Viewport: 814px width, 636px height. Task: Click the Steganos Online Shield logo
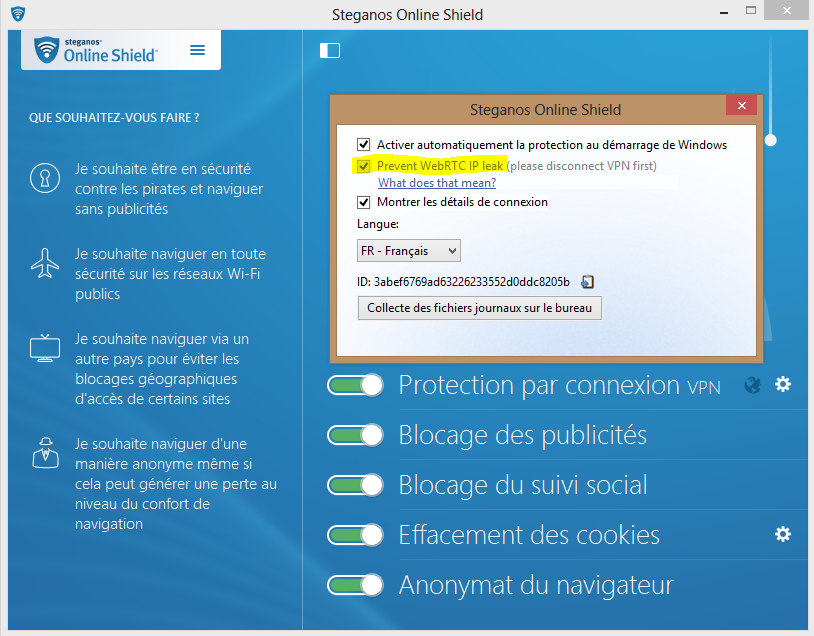[x=96, y=50]
